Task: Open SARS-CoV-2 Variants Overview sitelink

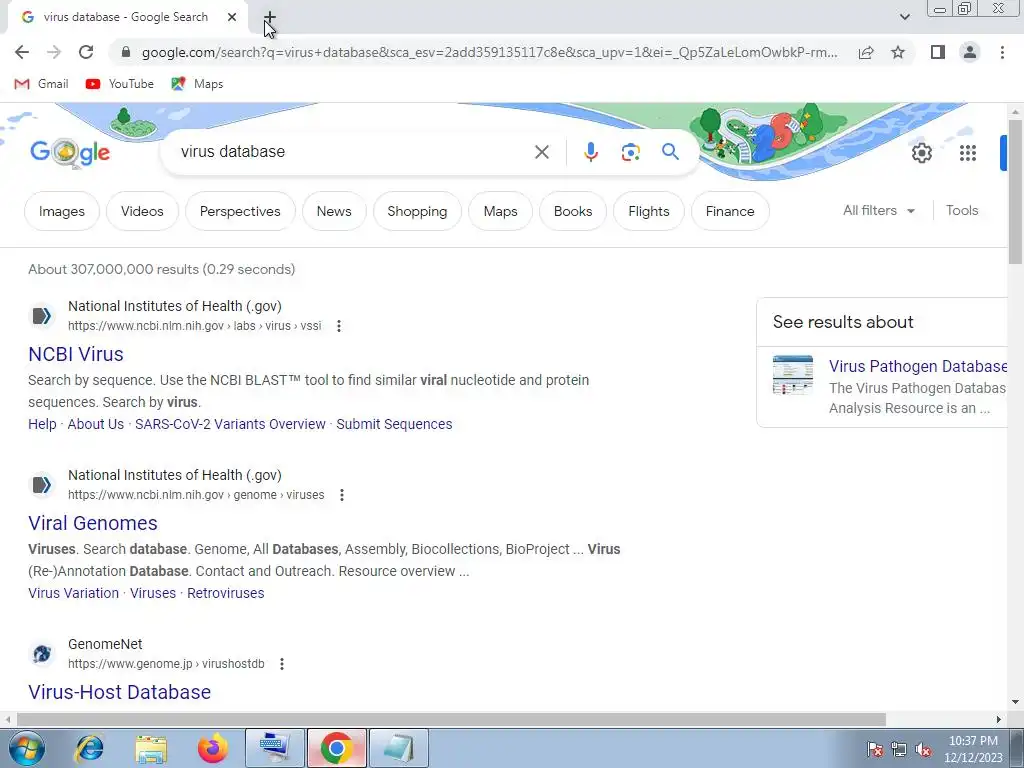Action: point(230,424)
